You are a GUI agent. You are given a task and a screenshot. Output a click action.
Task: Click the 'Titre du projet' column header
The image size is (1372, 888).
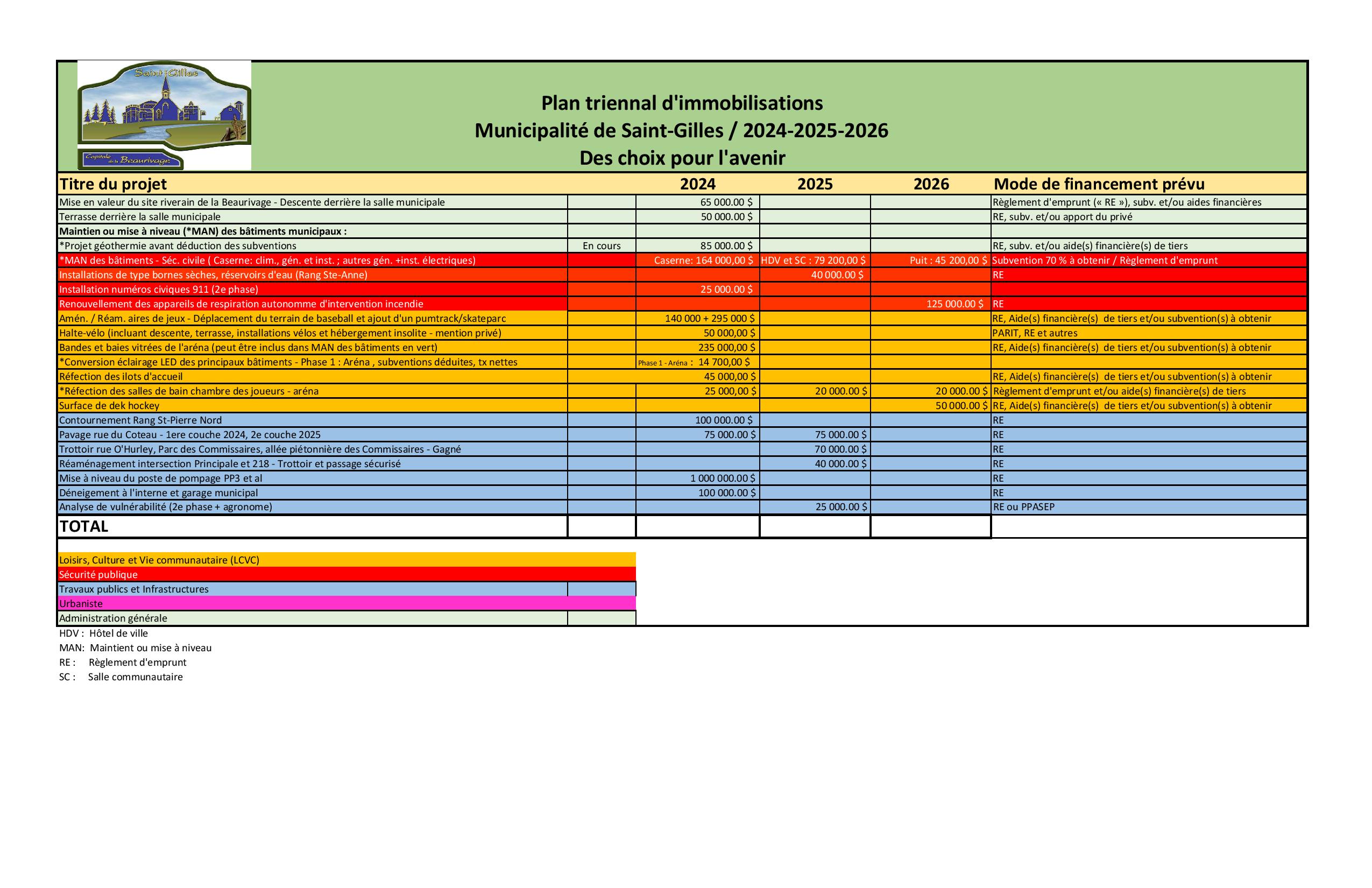click(113, 184)
